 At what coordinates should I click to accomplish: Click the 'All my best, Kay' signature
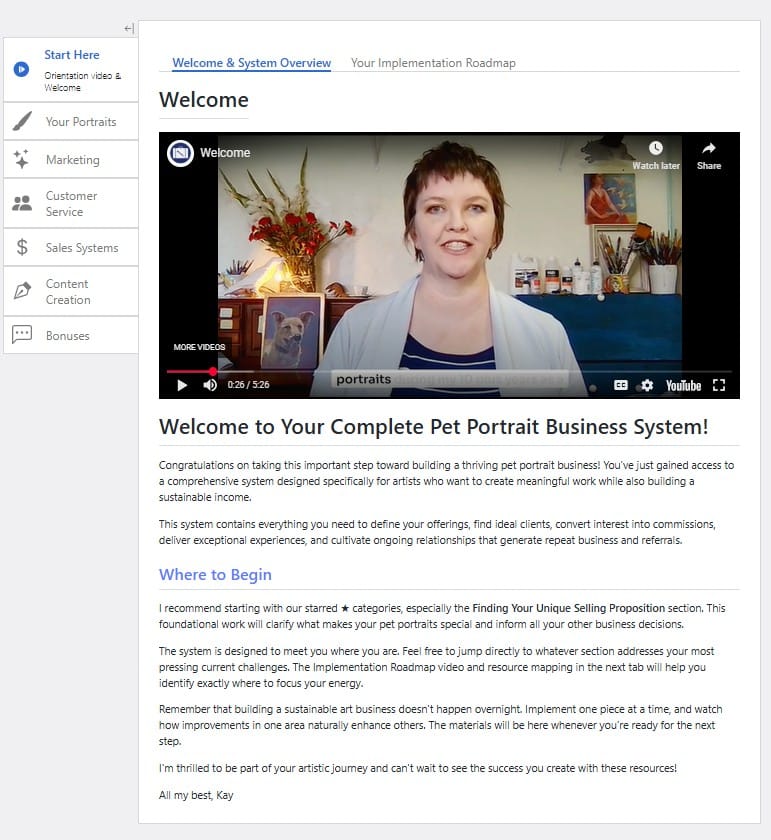196,795
